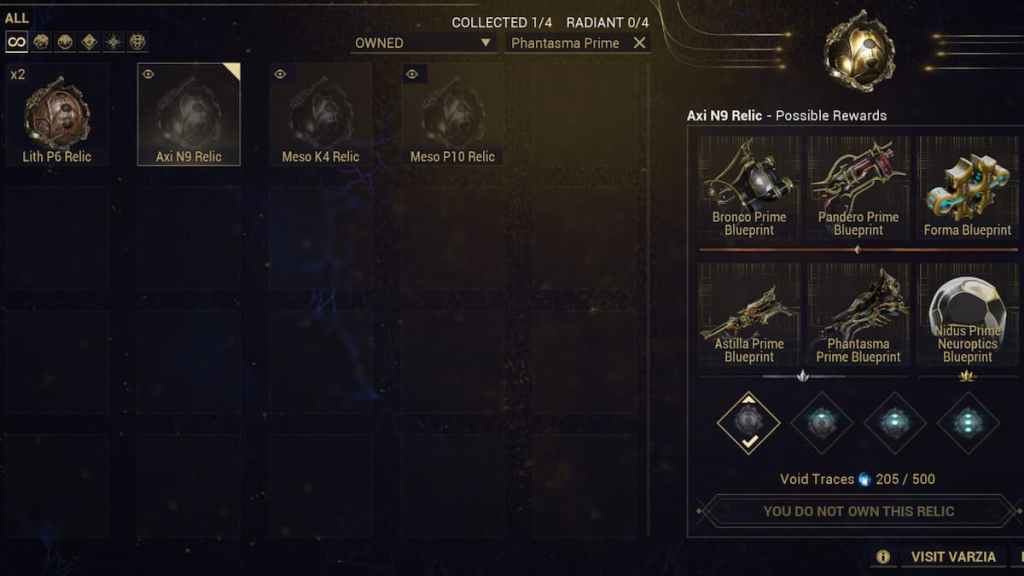The image size is (1024, 576).
Task: Choose the Flawless refinement level icon
Action: coord(895,423)
